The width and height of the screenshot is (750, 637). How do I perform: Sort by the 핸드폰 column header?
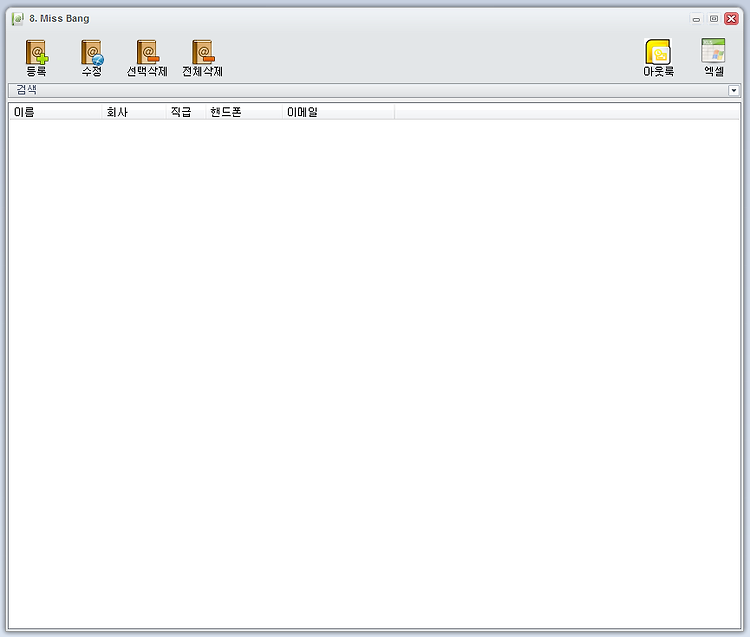click(x=244, y=112)
